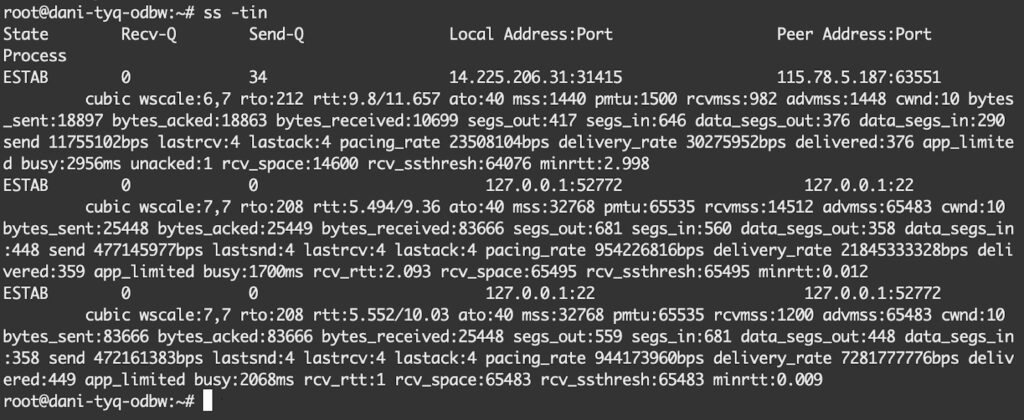The width and height of the screenshot is (1024, 420).
Task: Click the first ESTAB connection state
Action: [x=24, y=78]
